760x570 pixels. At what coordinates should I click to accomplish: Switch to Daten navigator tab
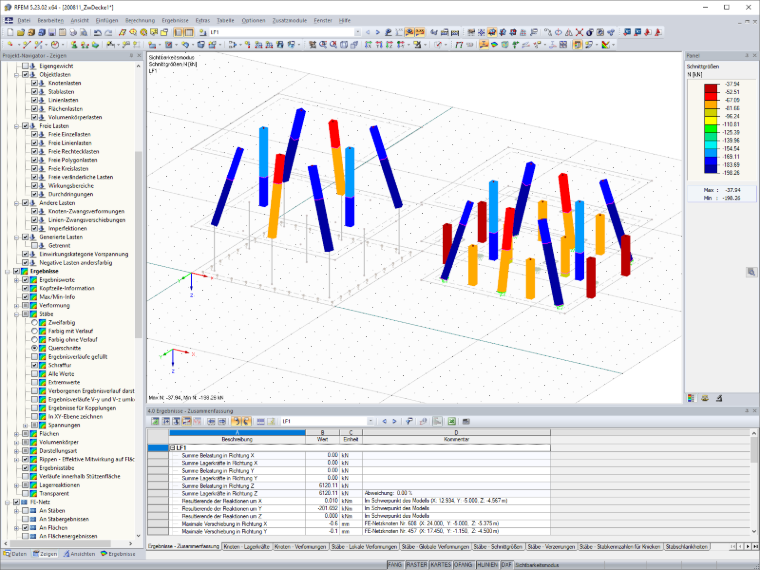click(16, 554)
